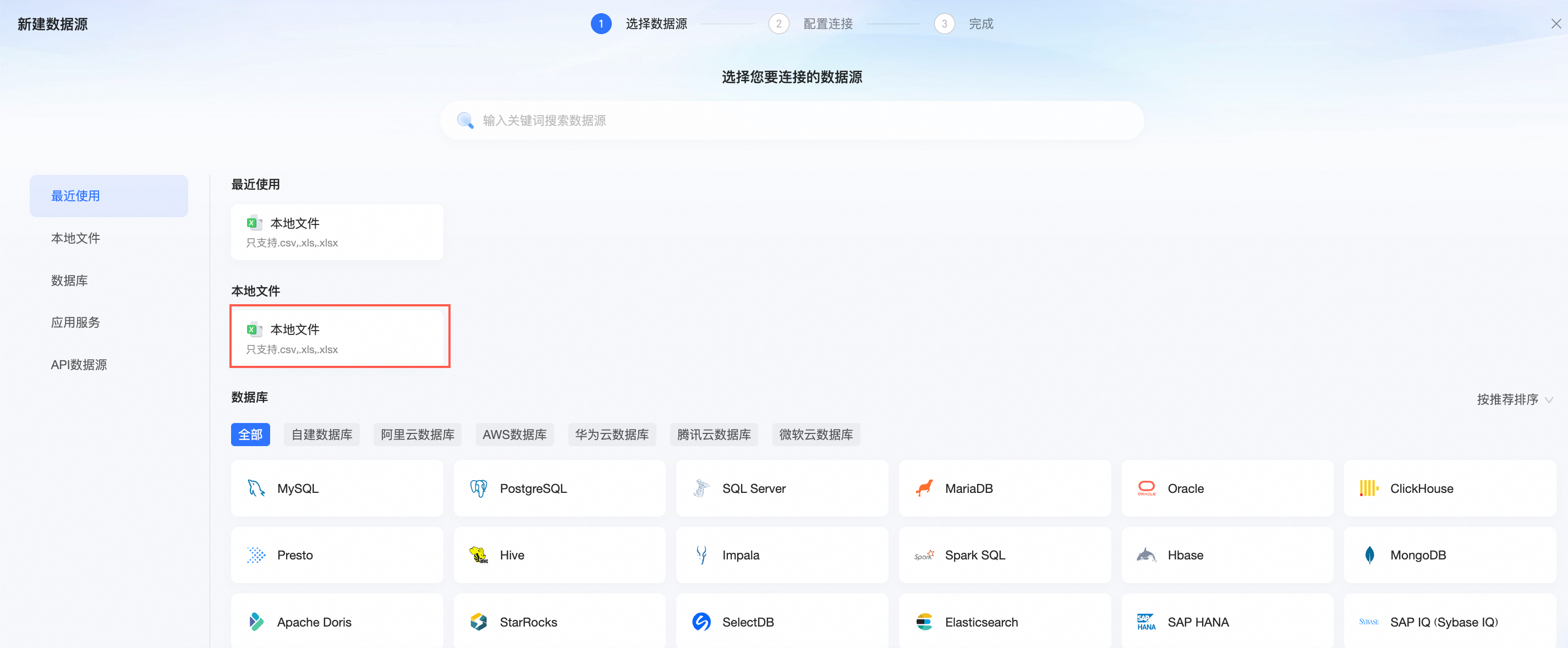This screenshot has width=1568, height=648.
Task: Open the 按推荐排序 sort dropdown
Action: point(1515,400)
